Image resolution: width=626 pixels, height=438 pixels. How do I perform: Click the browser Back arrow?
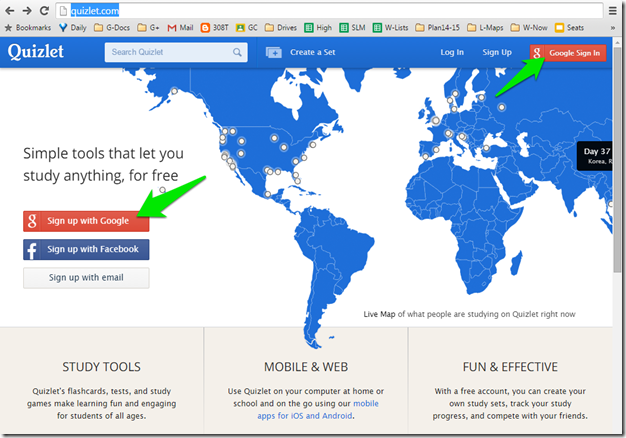tap(10, 11)
